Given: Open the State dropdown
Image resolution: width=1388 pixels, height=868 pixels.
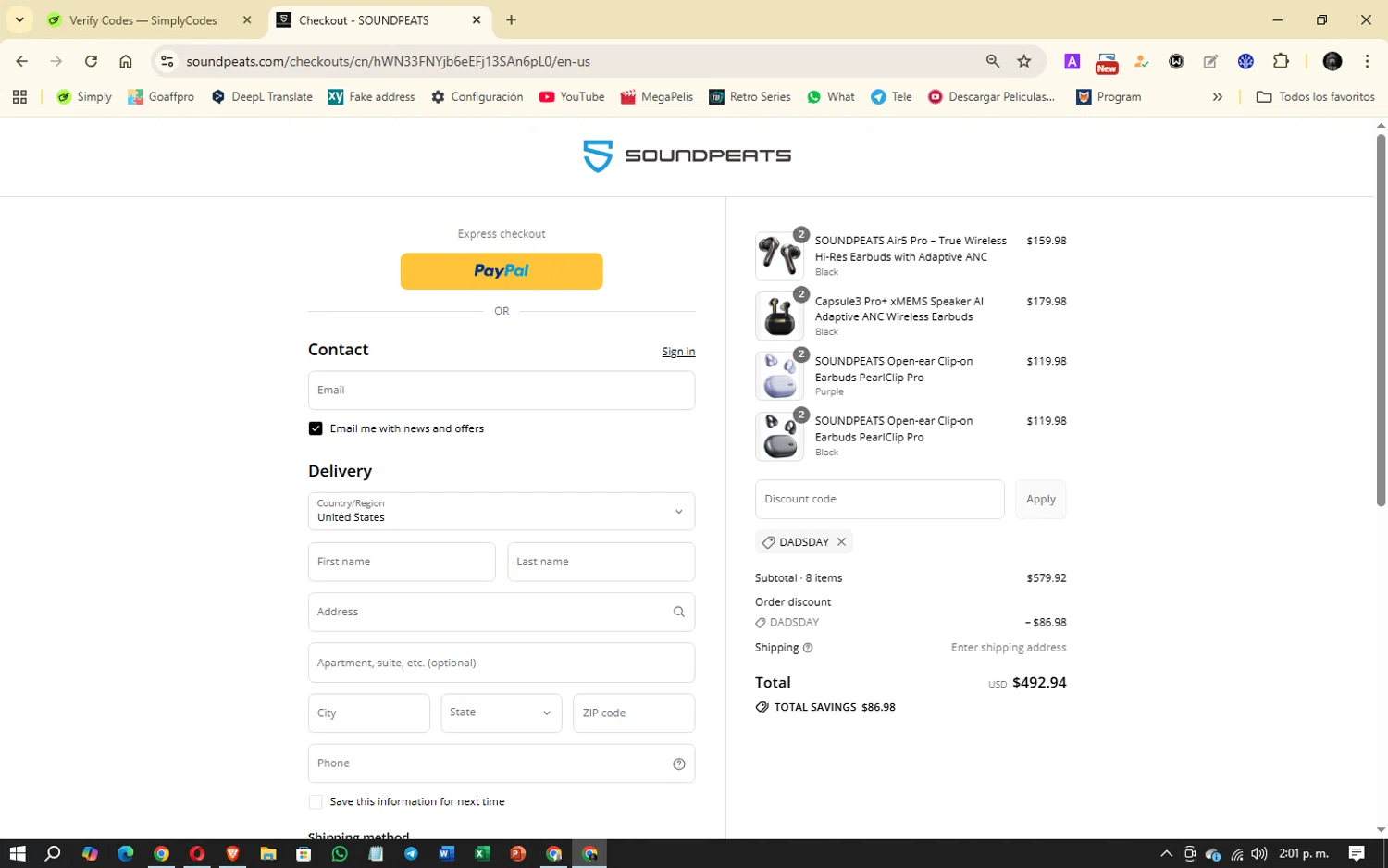Looking at the screenshot, I should 501,713.
